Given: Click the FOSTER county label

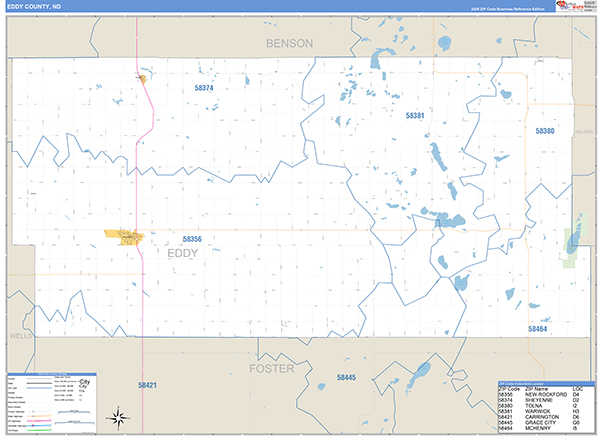Looking at the screenshot, I should coord(272,369).
